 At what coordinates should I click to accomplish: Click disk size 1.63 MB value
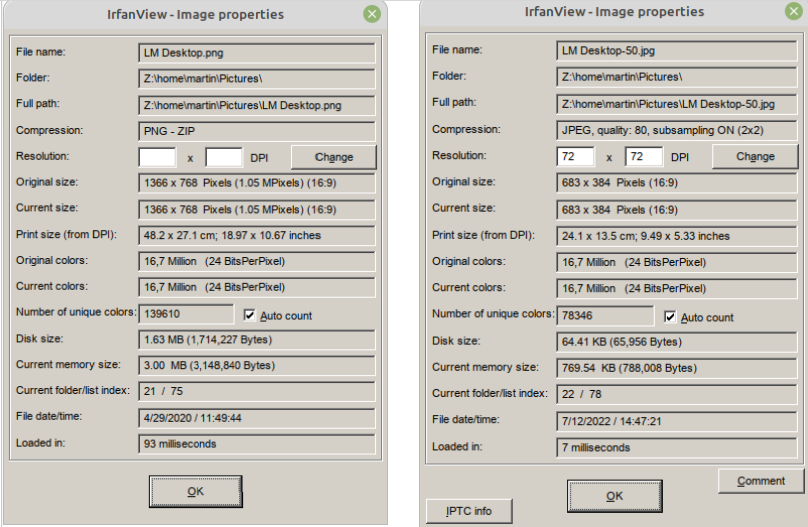pyautogui.click(x=257, y=339)
